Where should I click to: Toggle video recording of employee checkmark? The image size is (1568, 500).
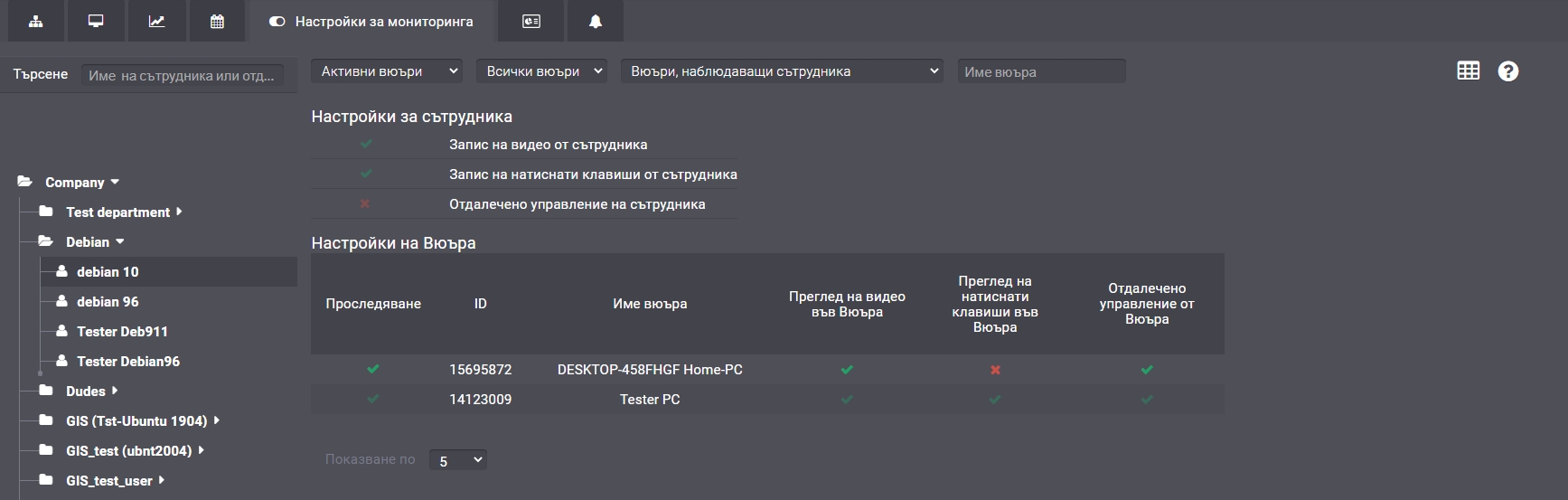[366, 144]
